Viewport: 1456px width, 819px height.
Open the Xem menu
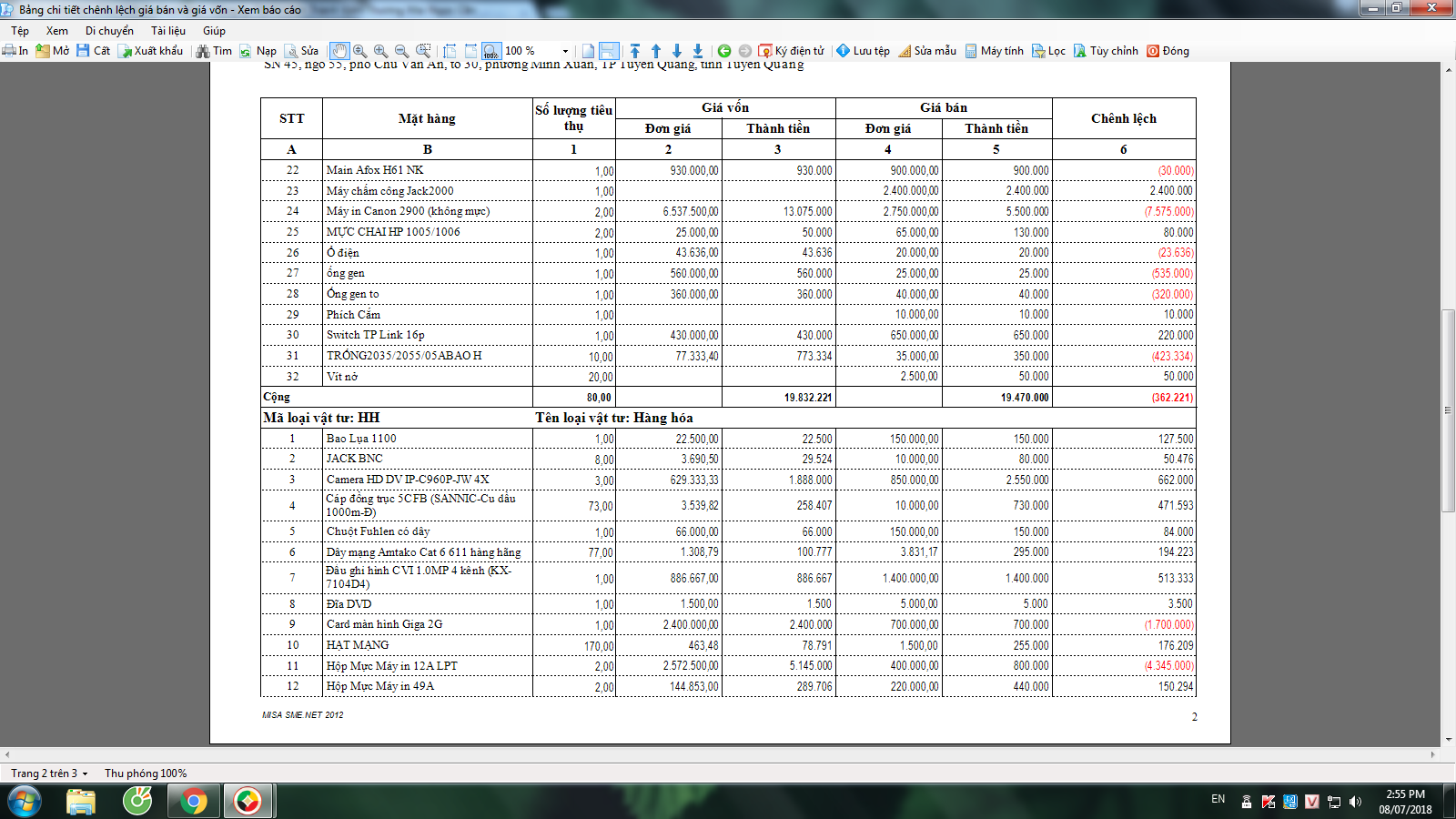click(x=57, y=30)
